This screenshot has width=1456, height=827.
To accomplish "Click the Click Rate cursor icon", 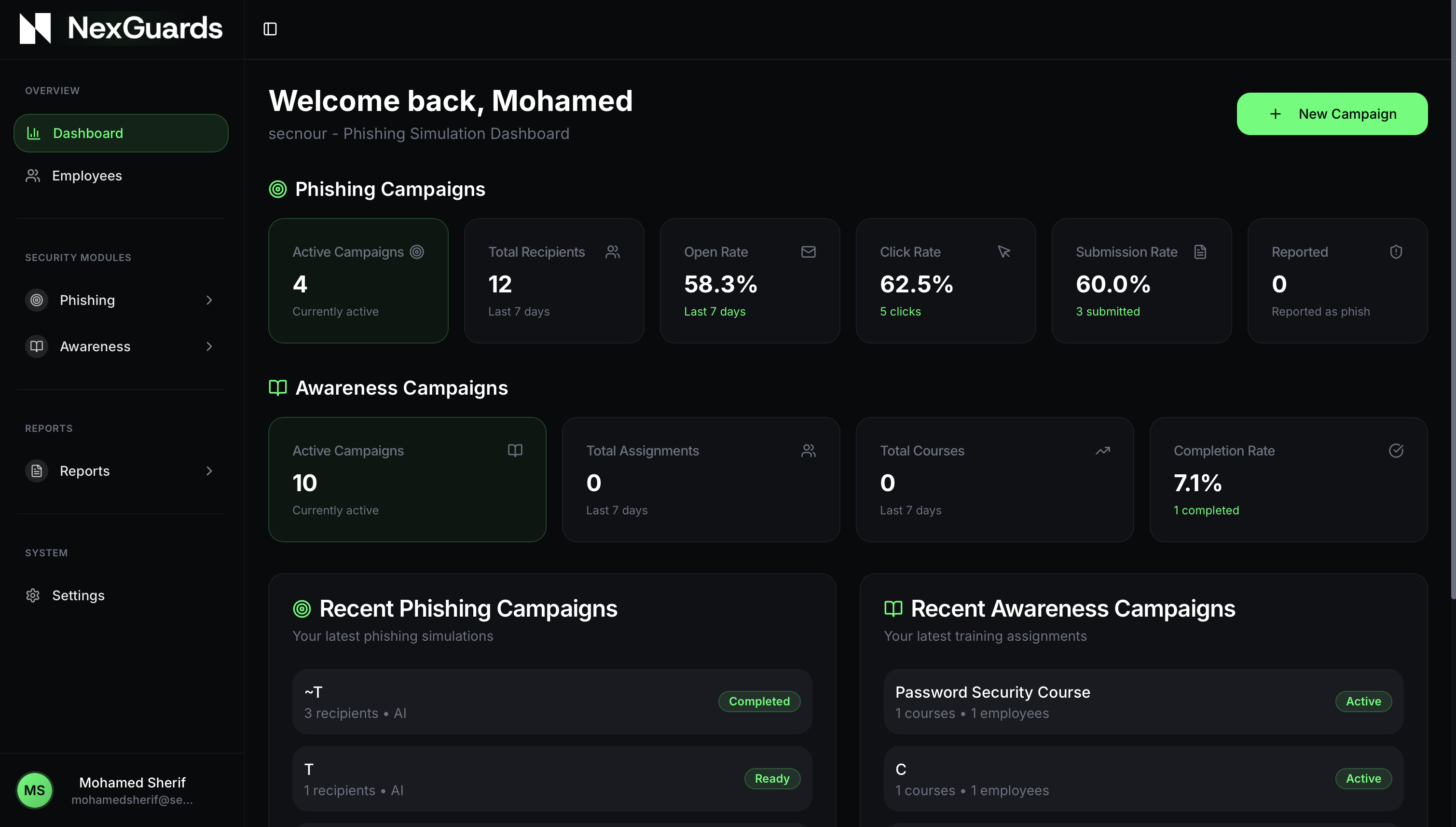I will (1004, 251).
